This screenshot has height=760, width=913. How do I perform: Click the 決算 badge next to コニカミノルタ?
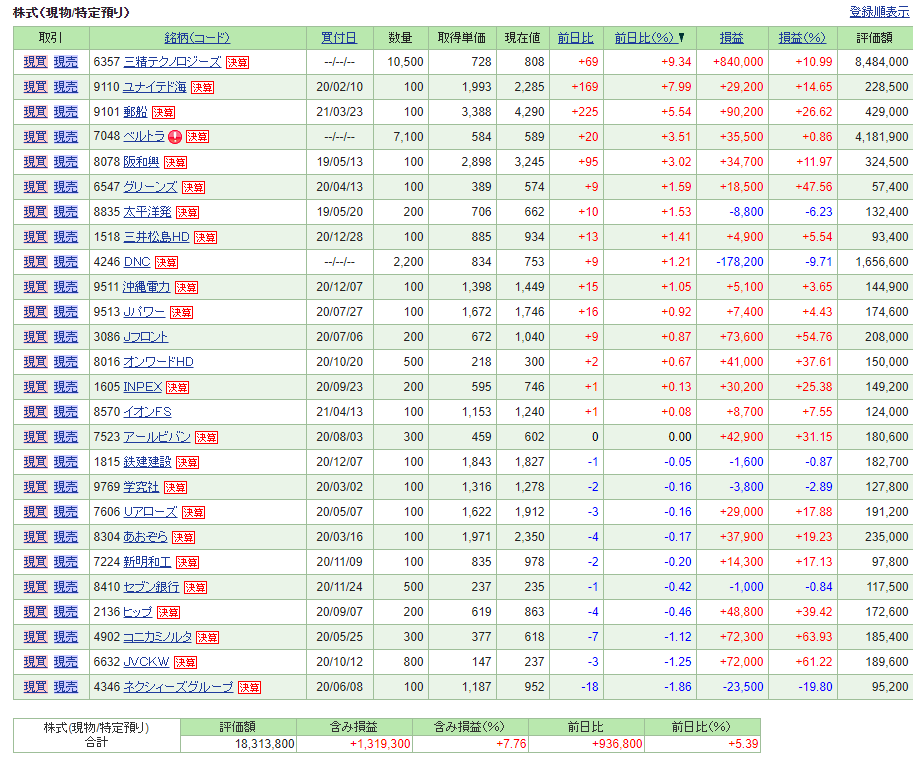(207, 638)
